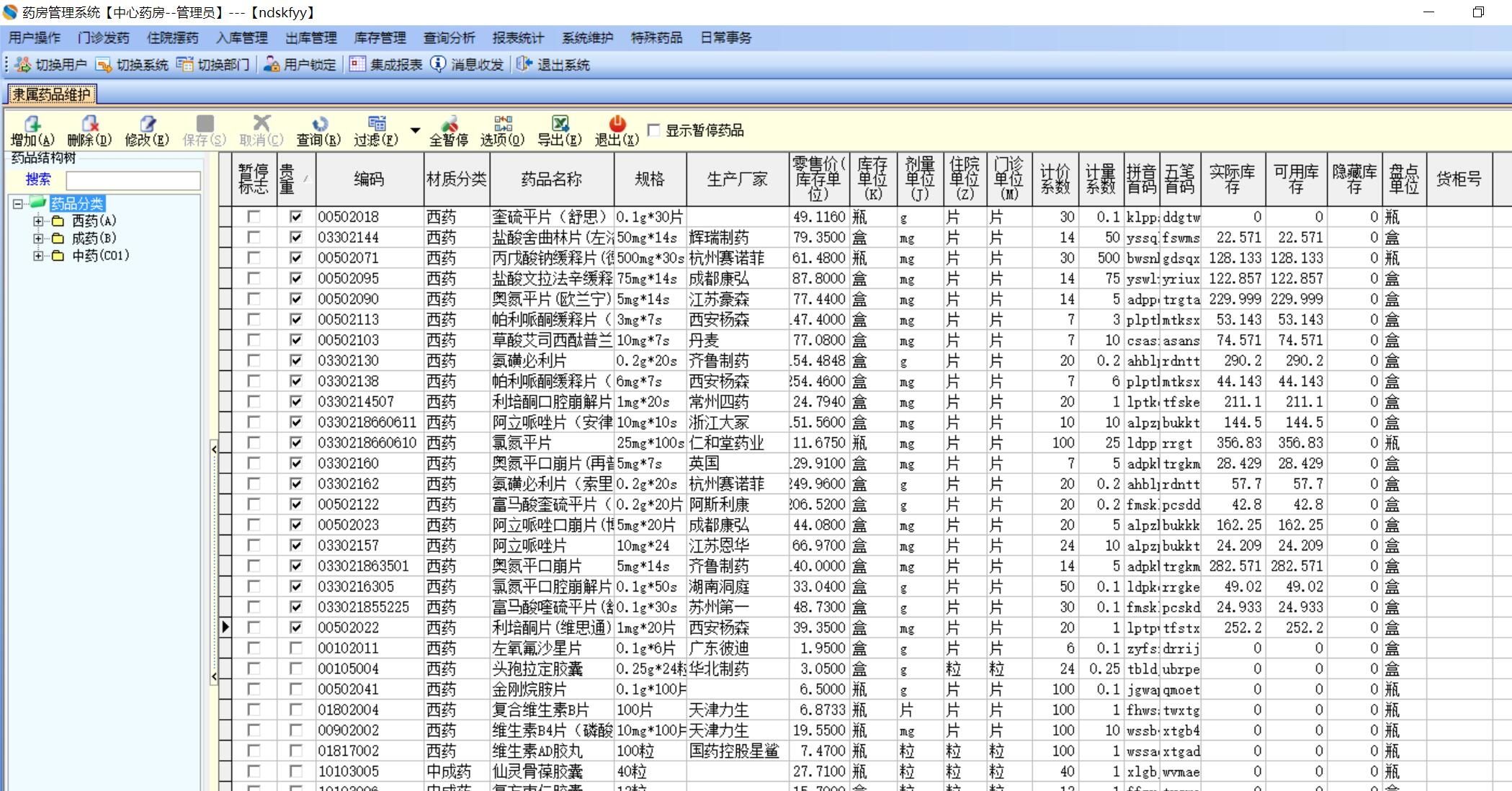Click the 修改(E) edit icon
This screenshot has height=791, width=1512.
(x=147, y=124)
